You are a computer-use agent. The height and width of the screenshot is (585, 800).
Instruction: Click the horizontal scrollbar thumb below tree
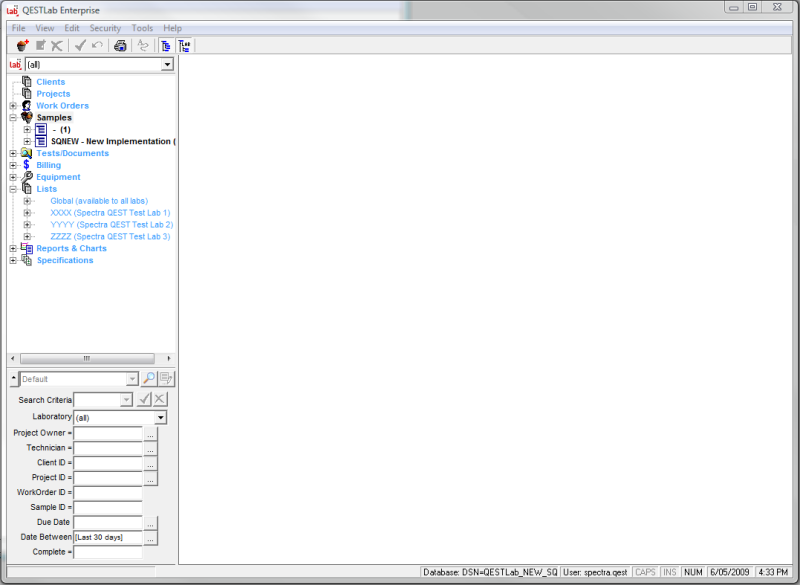click(87, 358)
